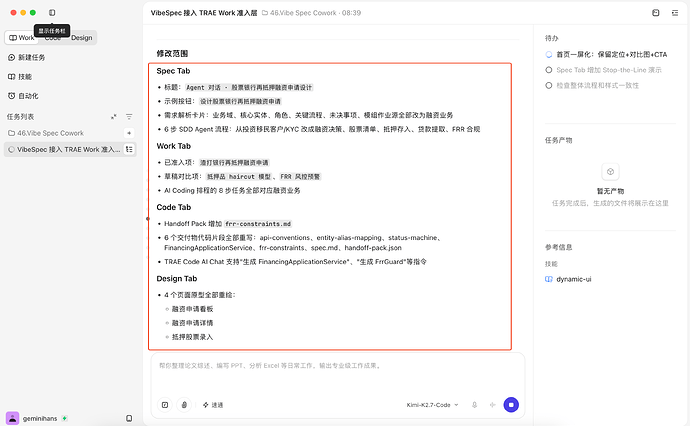Click the header icon left of the panel toggle
Viewport: 690px width, 426px height.
click(656, 13)
